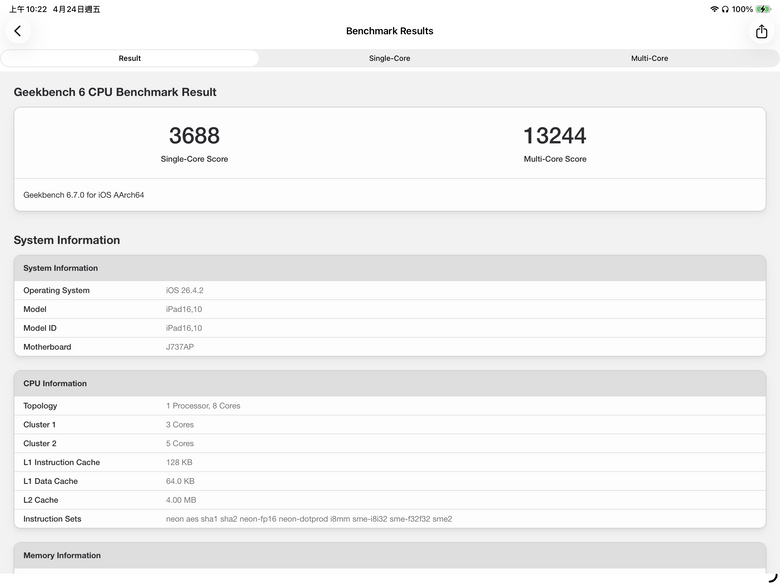780x585 pixels.
Task: Switch to the Result tab
Action: (129, 58)
